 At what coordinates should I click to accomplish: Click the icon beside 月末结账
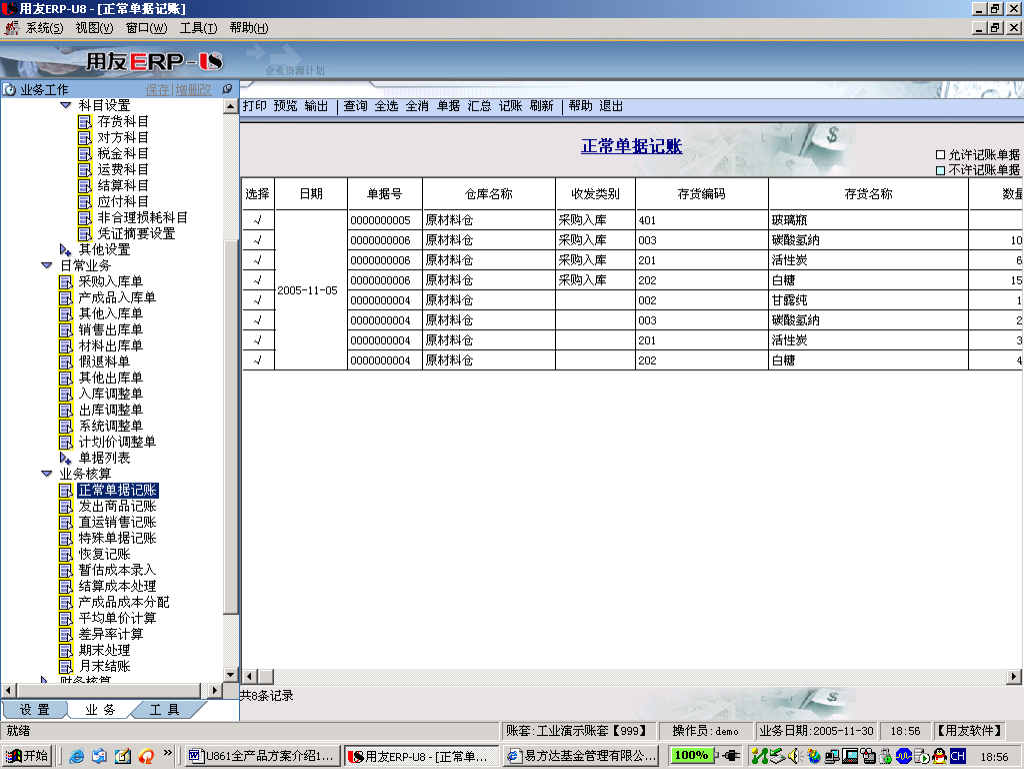click(67, 666)
